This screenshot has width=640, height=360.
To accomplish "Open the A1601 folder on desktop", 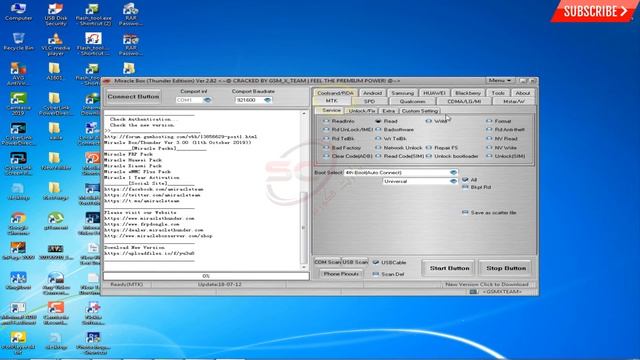I will (x=55, y=71).
